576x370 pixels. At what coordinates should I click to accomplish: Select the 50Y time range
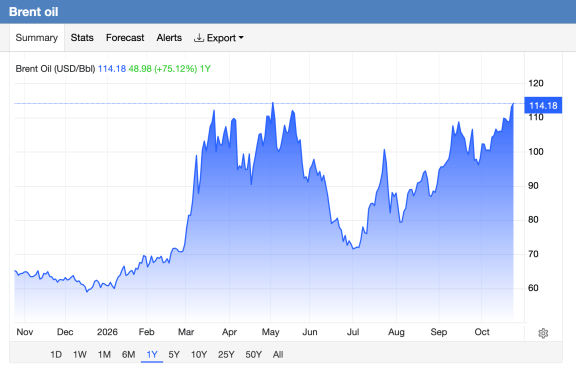(x=253, y=355)
